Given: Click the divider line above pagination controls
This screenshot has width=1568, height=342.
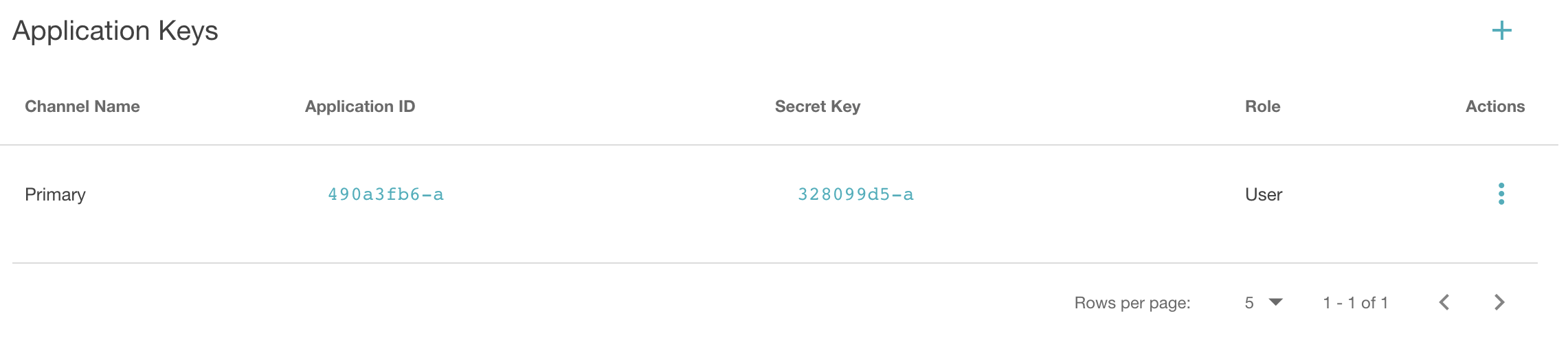Looking at the screenshot, I should tap(775, 263).
